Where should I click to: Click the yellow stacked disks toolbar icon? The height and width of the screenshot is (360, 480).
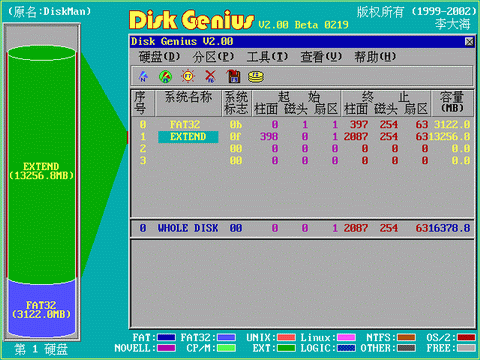click(256, 77)
